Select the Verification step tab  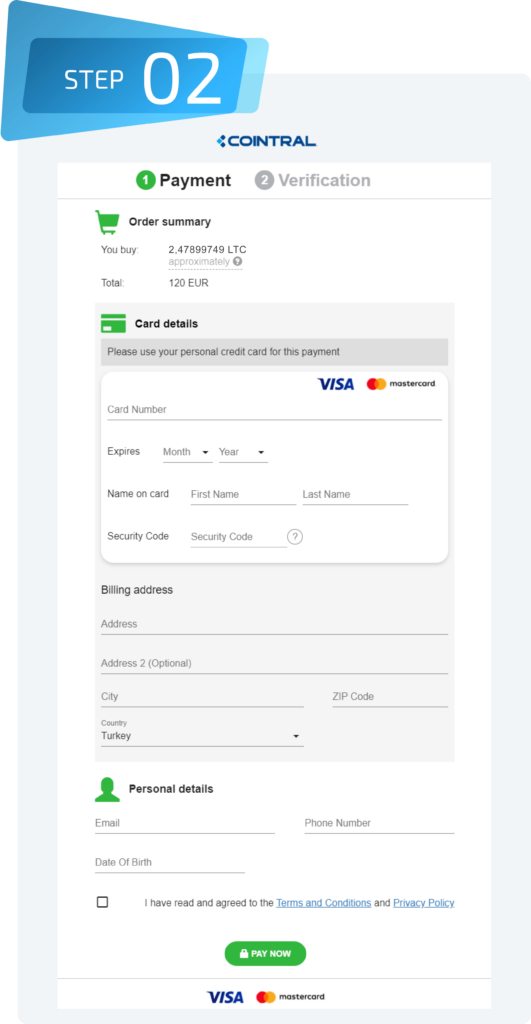[313, 180]
